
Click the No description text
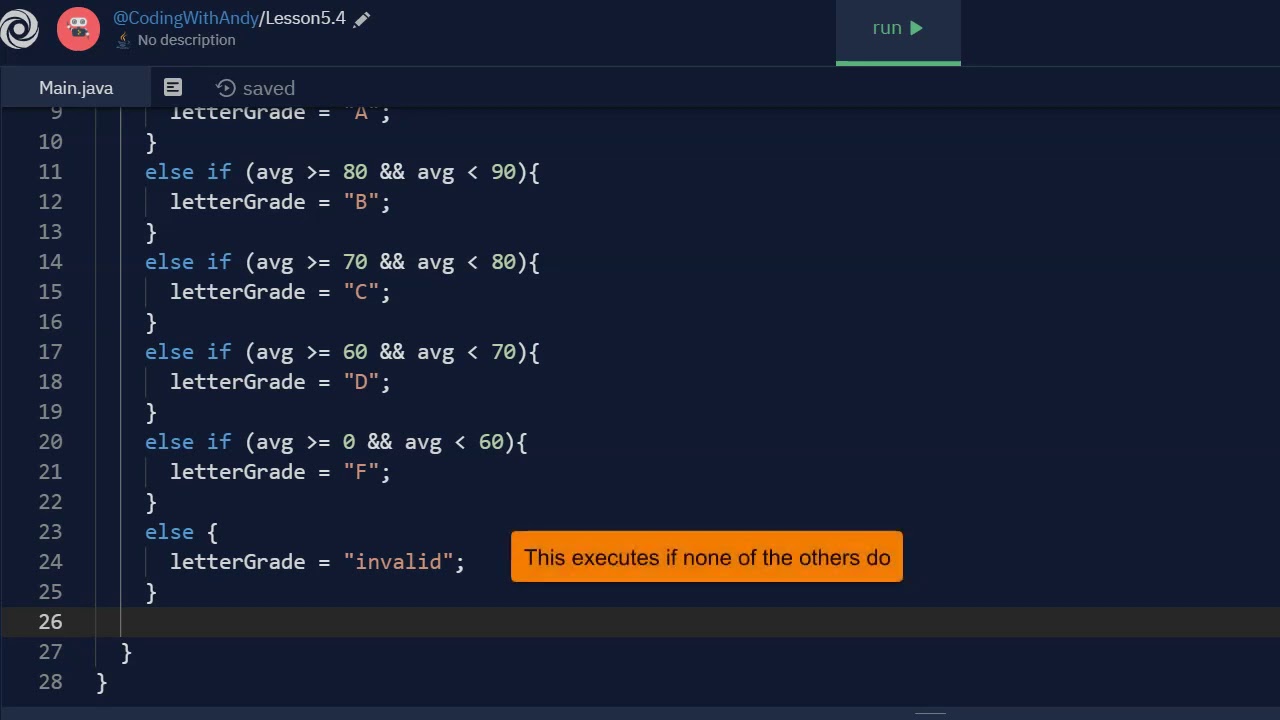[x=187, y=40]
